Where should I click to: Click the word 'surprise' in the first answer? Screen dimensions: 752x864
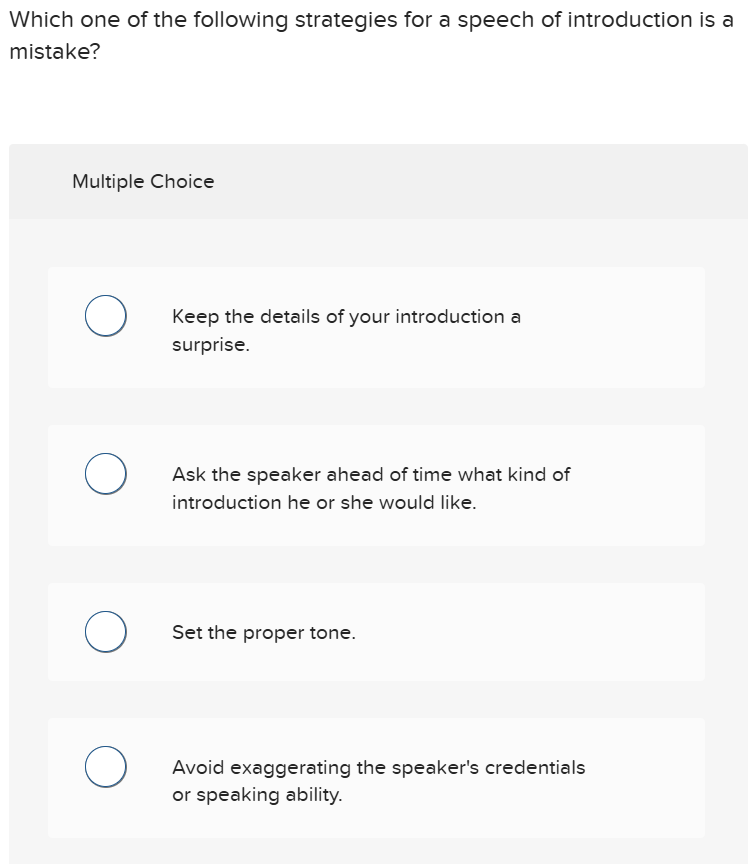(x=211, y=344)
